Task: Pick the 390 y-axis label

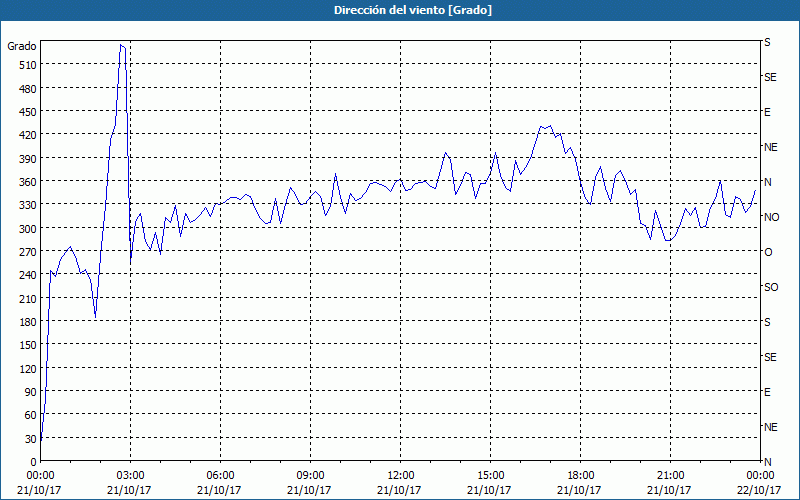Action: coord(28,159)
